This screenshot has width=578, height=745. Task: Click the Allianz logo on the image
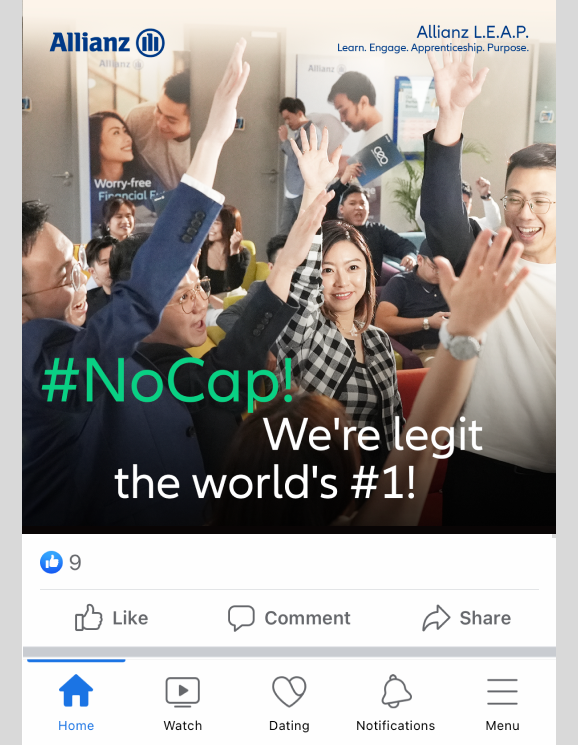coord(107,42)
